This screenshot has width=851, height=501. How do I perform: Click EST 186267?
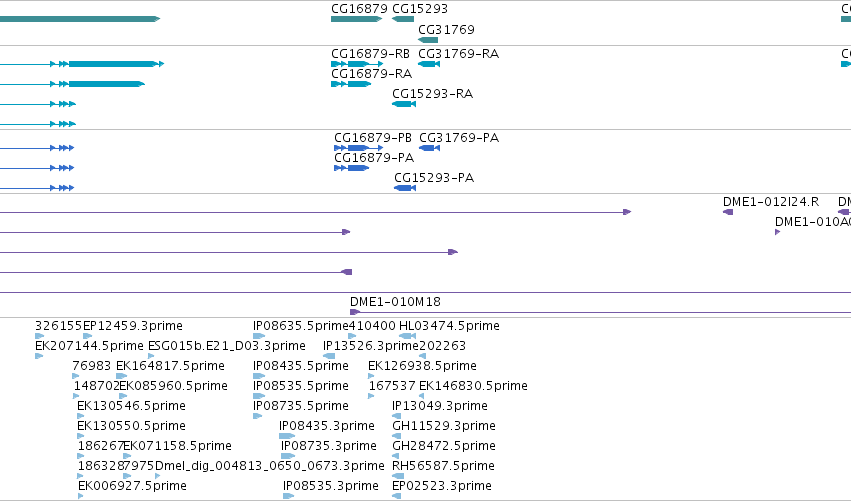pos(81,456)
